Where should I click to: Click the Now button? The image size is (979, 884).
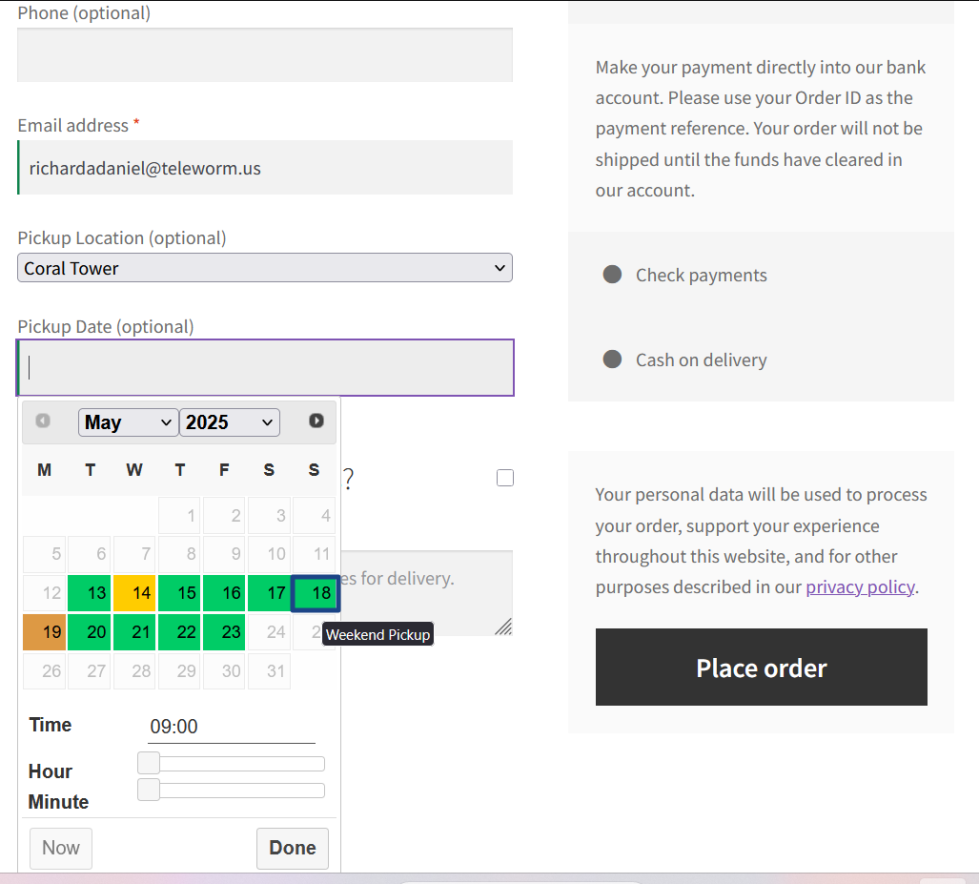(61, 848)
